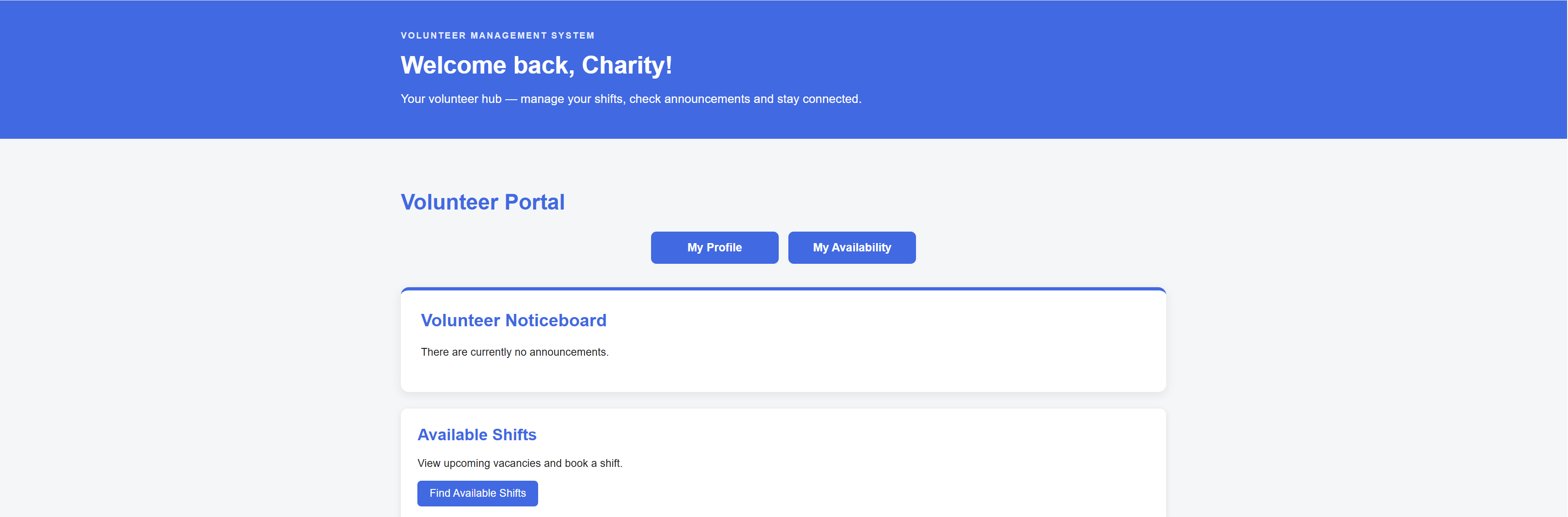Click empty space inside Available Shifts card
Screen dimensions: 1568x517
[x=882, y=469]
